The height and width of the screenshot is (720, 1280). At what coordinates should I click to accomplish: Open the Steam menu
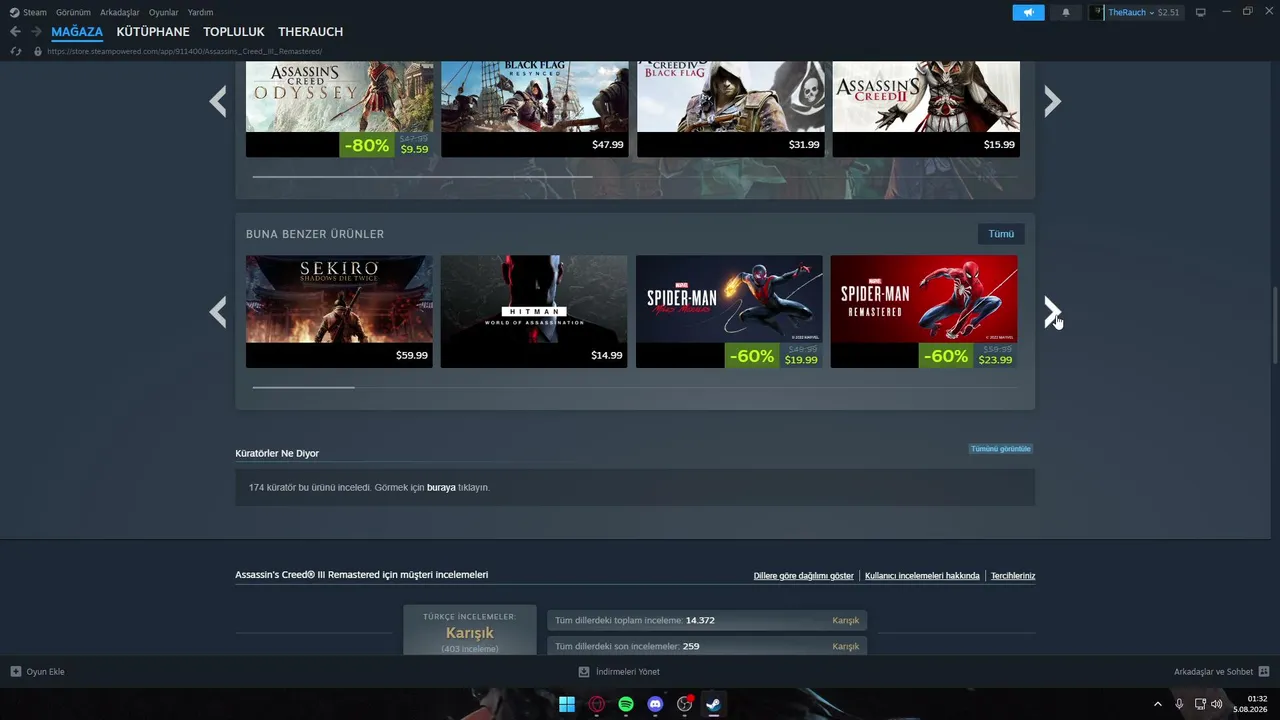click(28, 12)
